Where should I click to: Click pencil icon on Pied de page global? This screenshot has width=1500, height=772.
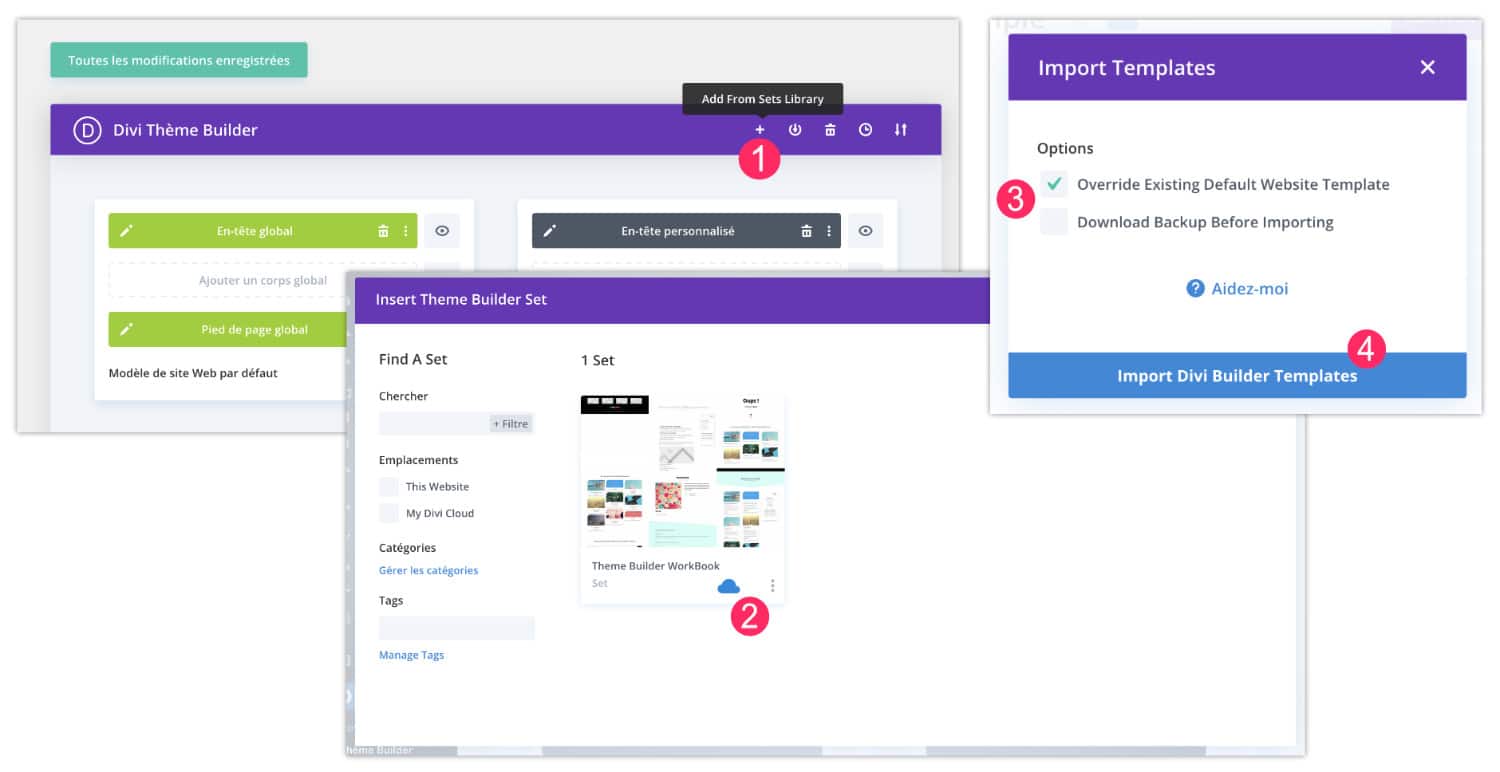126,329
